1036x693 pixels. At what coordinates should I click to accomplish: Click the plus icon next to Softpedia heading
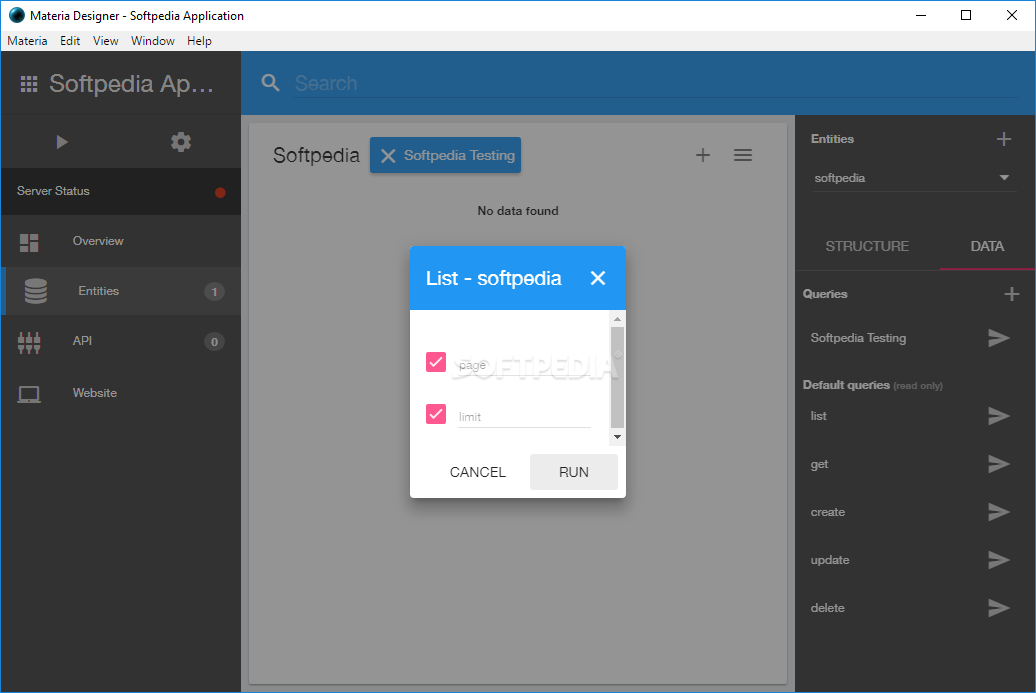(x=703, y=155)
